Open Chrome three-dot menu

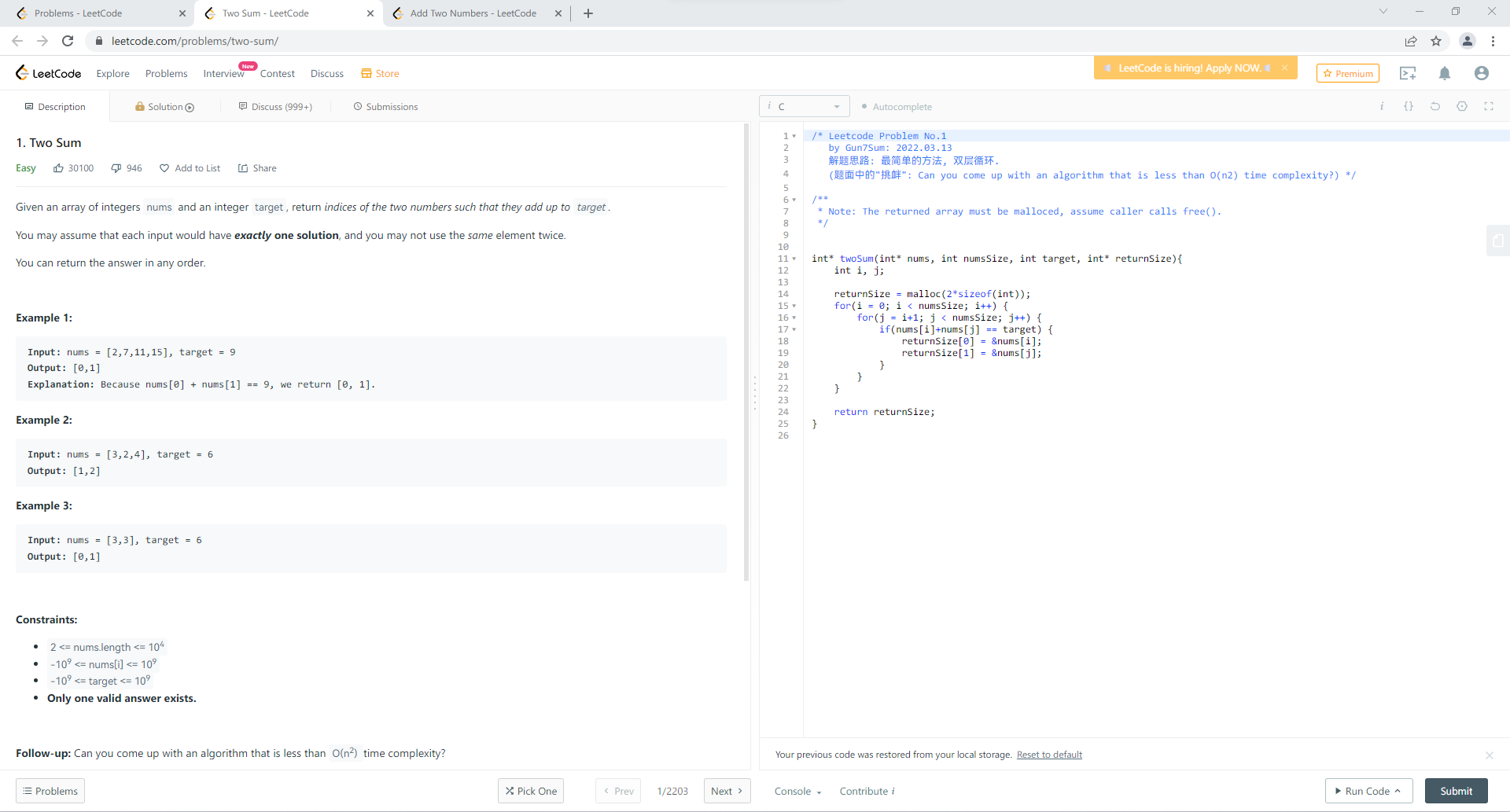[x=1493, y=41]
